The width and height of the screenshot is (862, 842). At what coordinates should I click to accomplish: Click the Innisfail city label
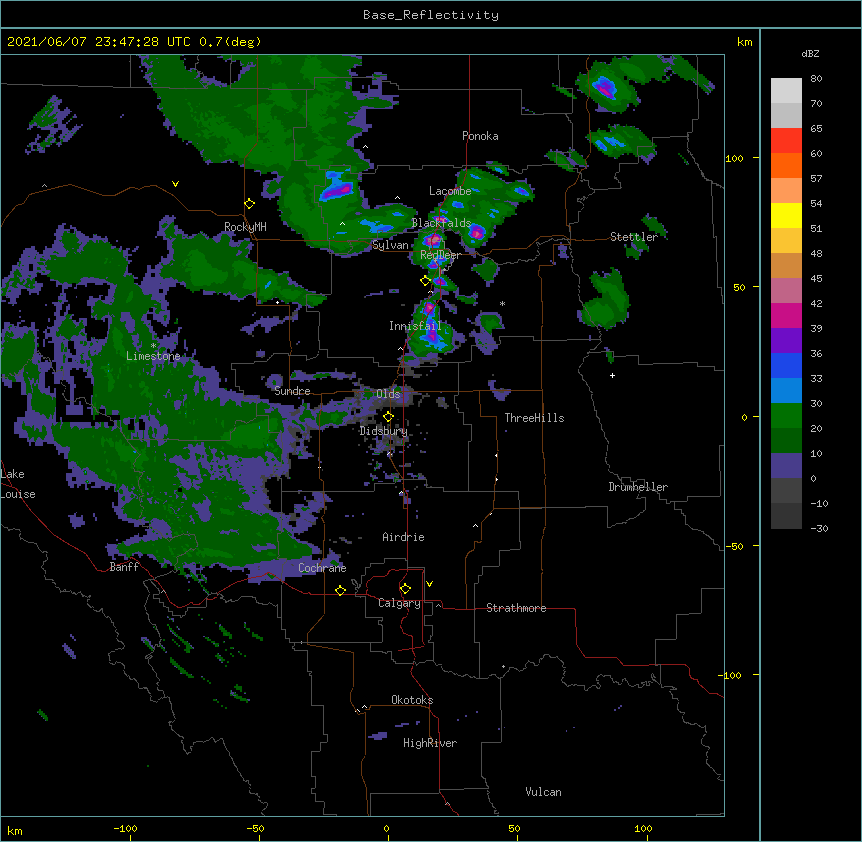coord(415,326)
